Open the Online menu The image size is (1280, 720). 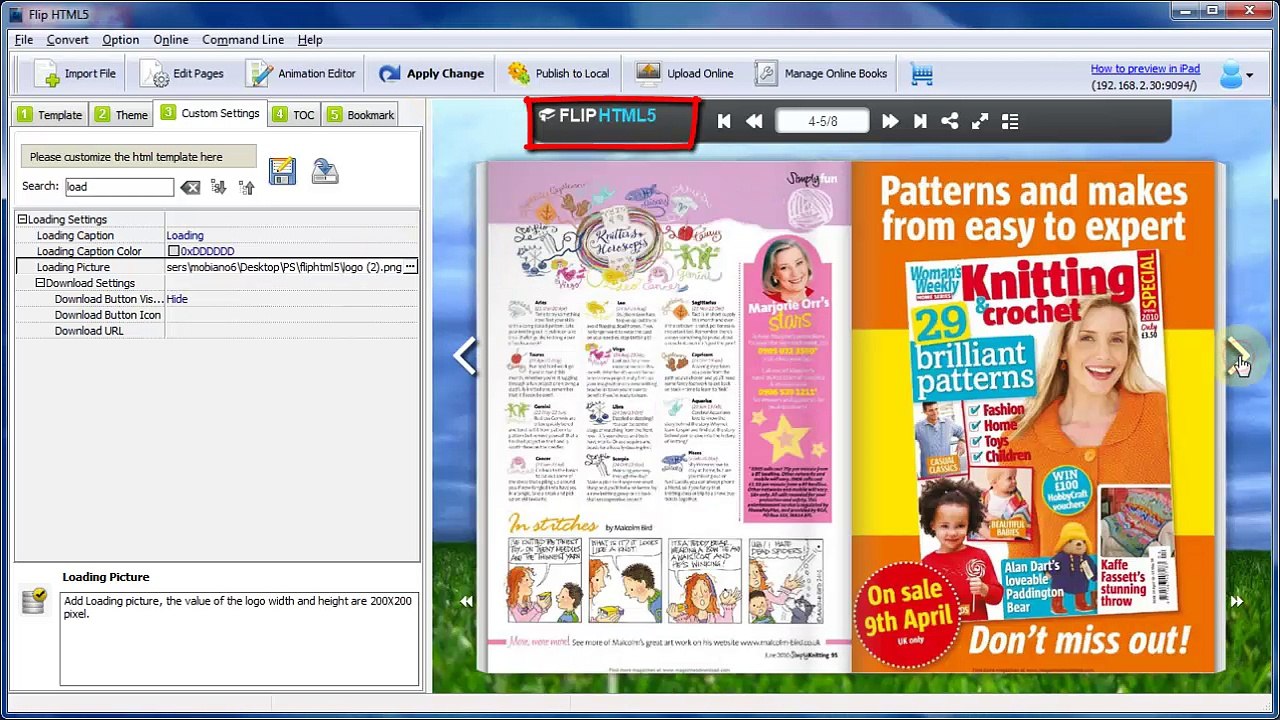pyautogui.click(x=170, y=40)
